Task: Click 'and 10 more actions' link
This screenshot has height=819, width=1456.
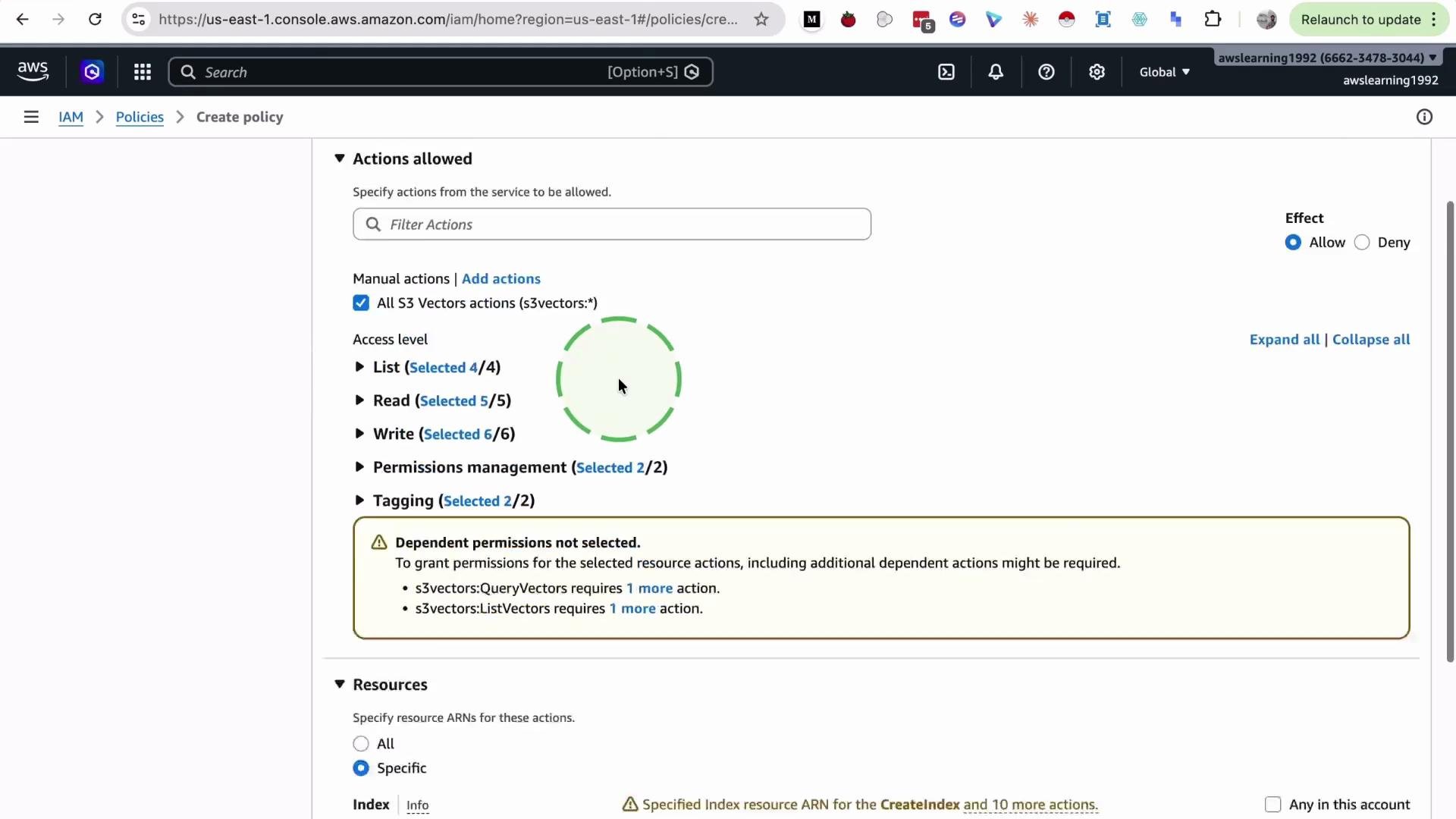Action: [1030, 805]
